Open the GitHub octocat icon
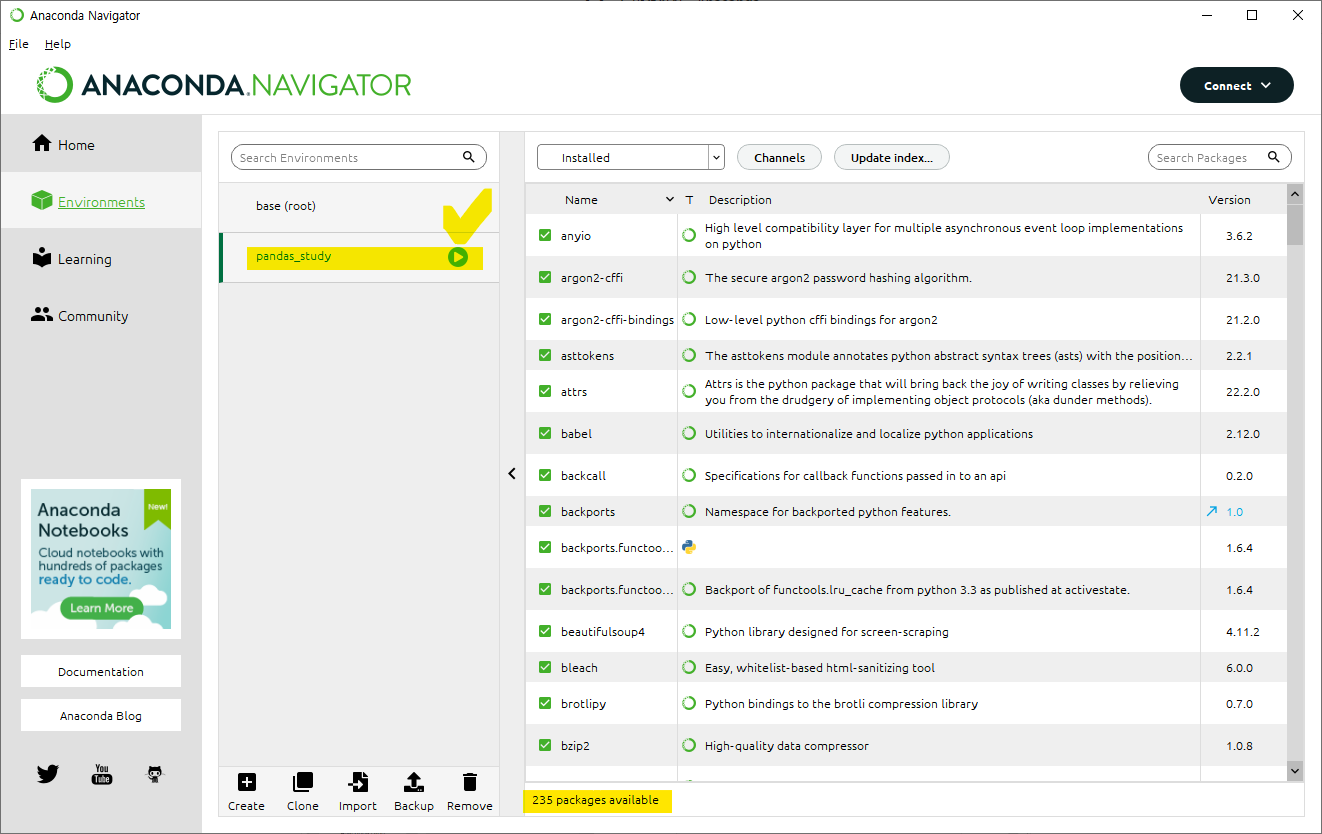 tap(155, 774)
